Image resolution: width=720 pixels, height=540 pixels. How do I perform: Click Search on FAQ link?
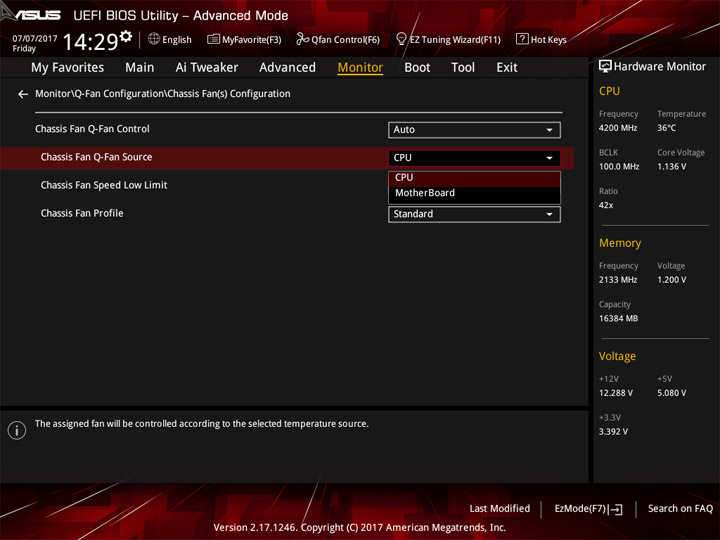point(680,509)
